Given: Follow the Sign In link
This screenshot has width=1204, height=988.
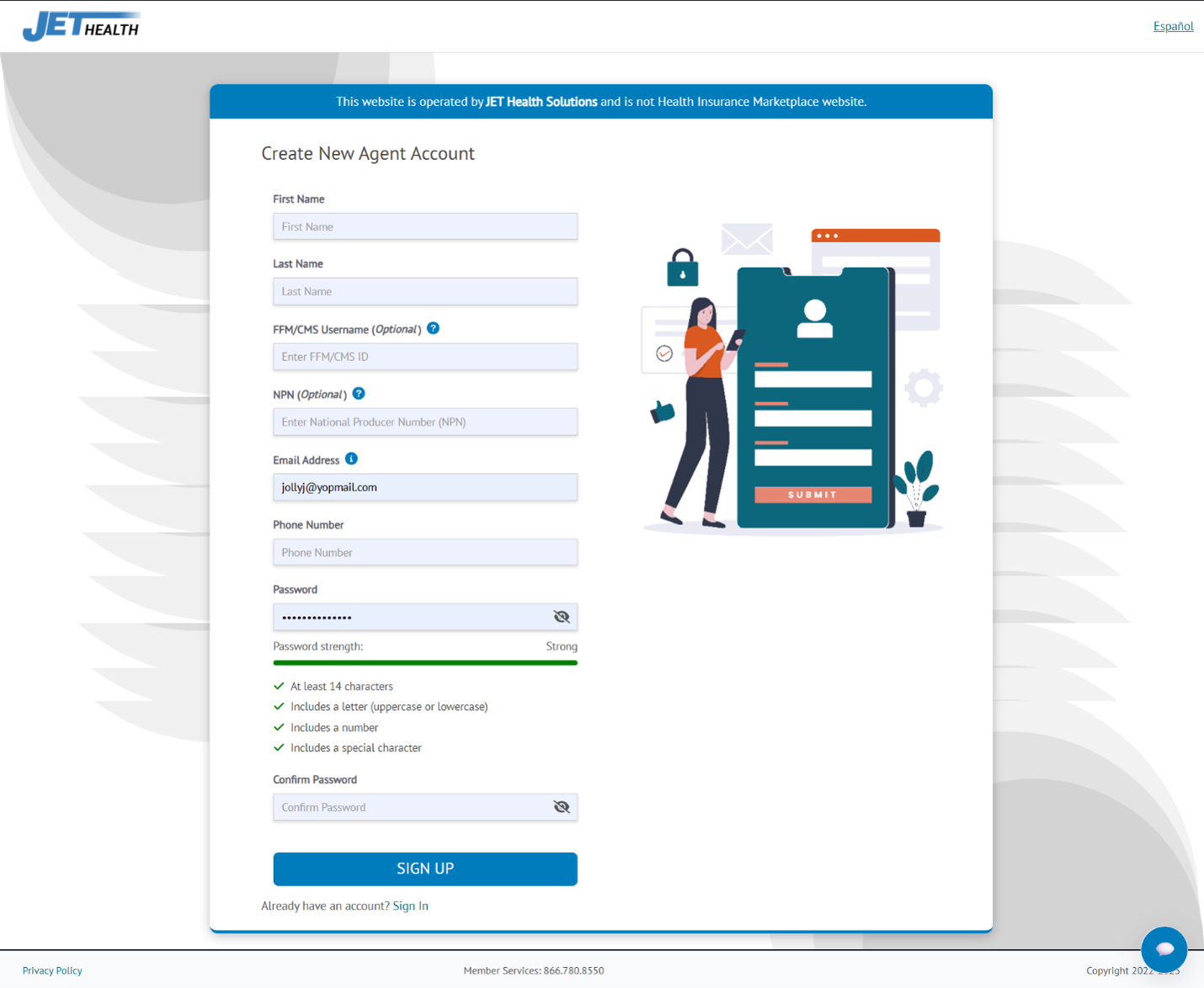Looking at the screenshot, I should pos(410,906).
